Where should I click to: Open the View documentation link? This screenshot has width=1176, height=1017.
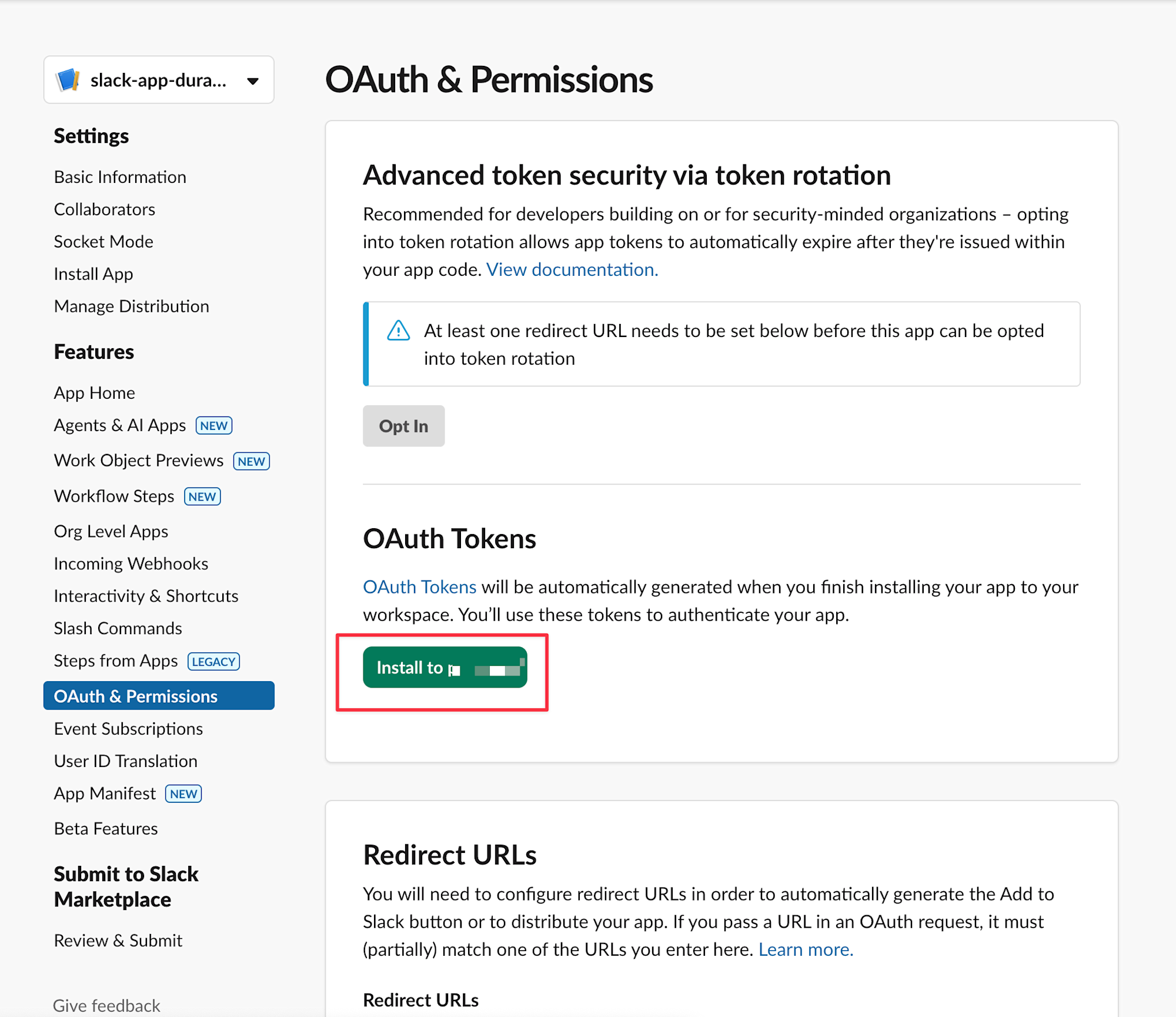572,270
